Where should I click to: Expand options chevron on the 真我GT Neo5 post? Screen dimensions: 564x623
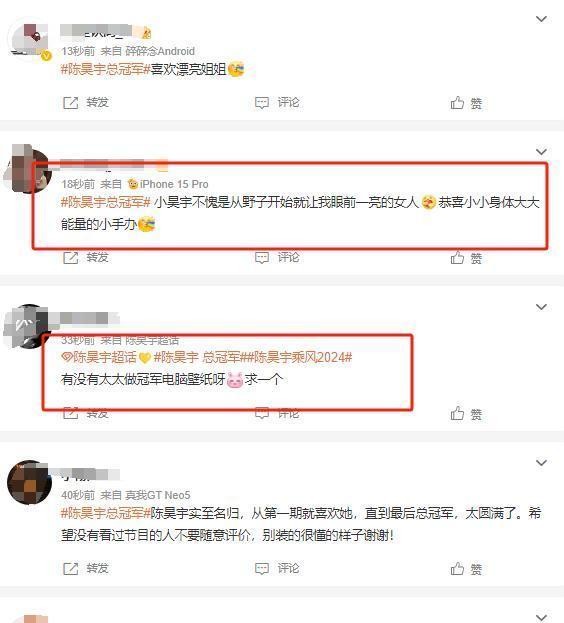pos(541,462)
